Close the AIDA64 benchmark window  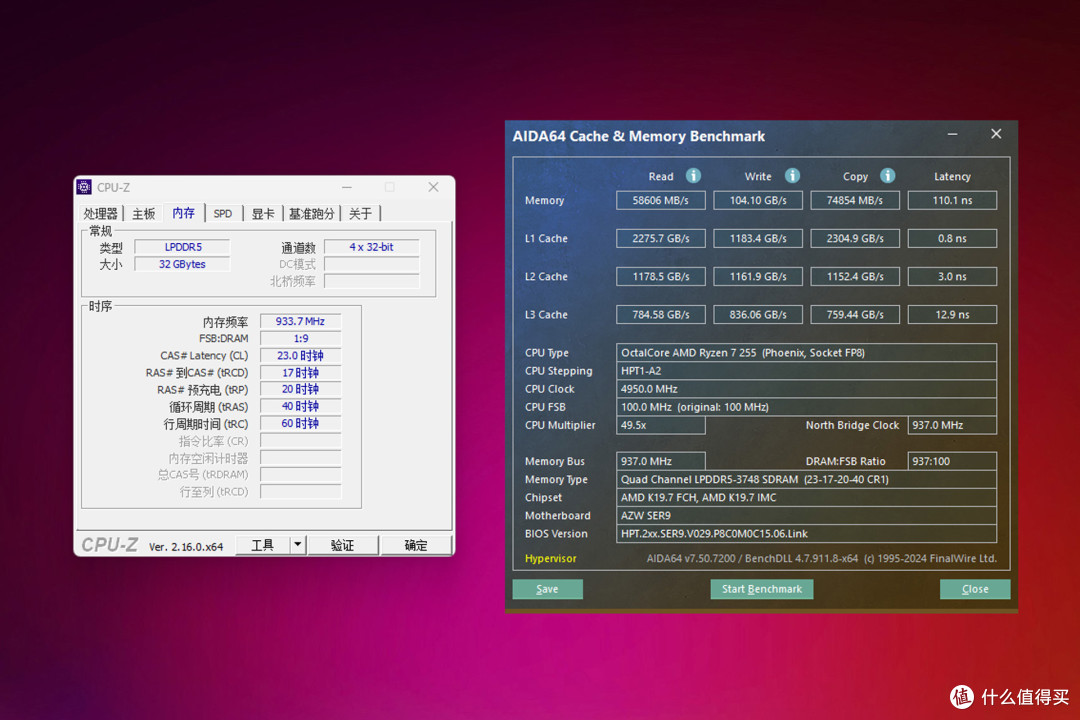(996, 134)
